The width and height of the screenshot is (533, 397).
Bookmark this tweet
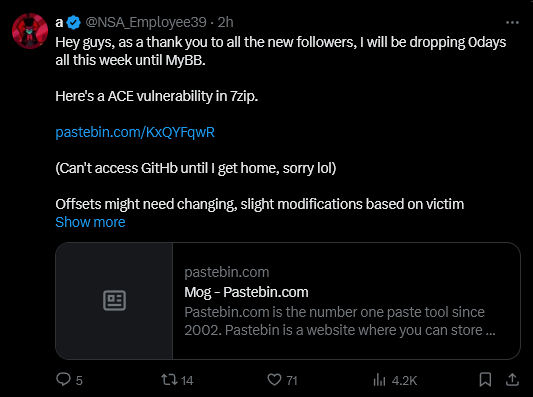(x=485, y=379)
